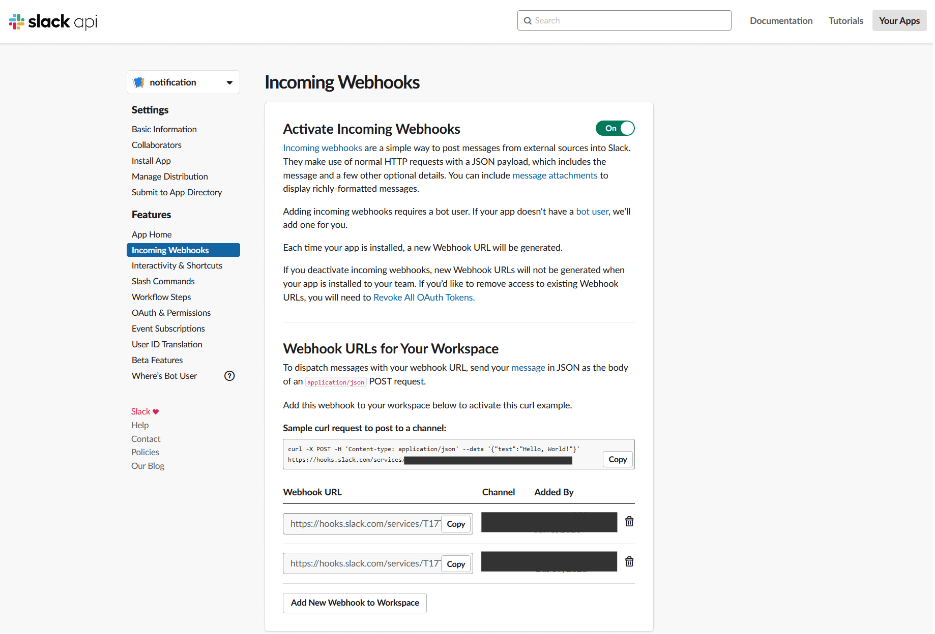Click the Slack API logo
Screen dimensions: 935x634
(x=53, y=21)
